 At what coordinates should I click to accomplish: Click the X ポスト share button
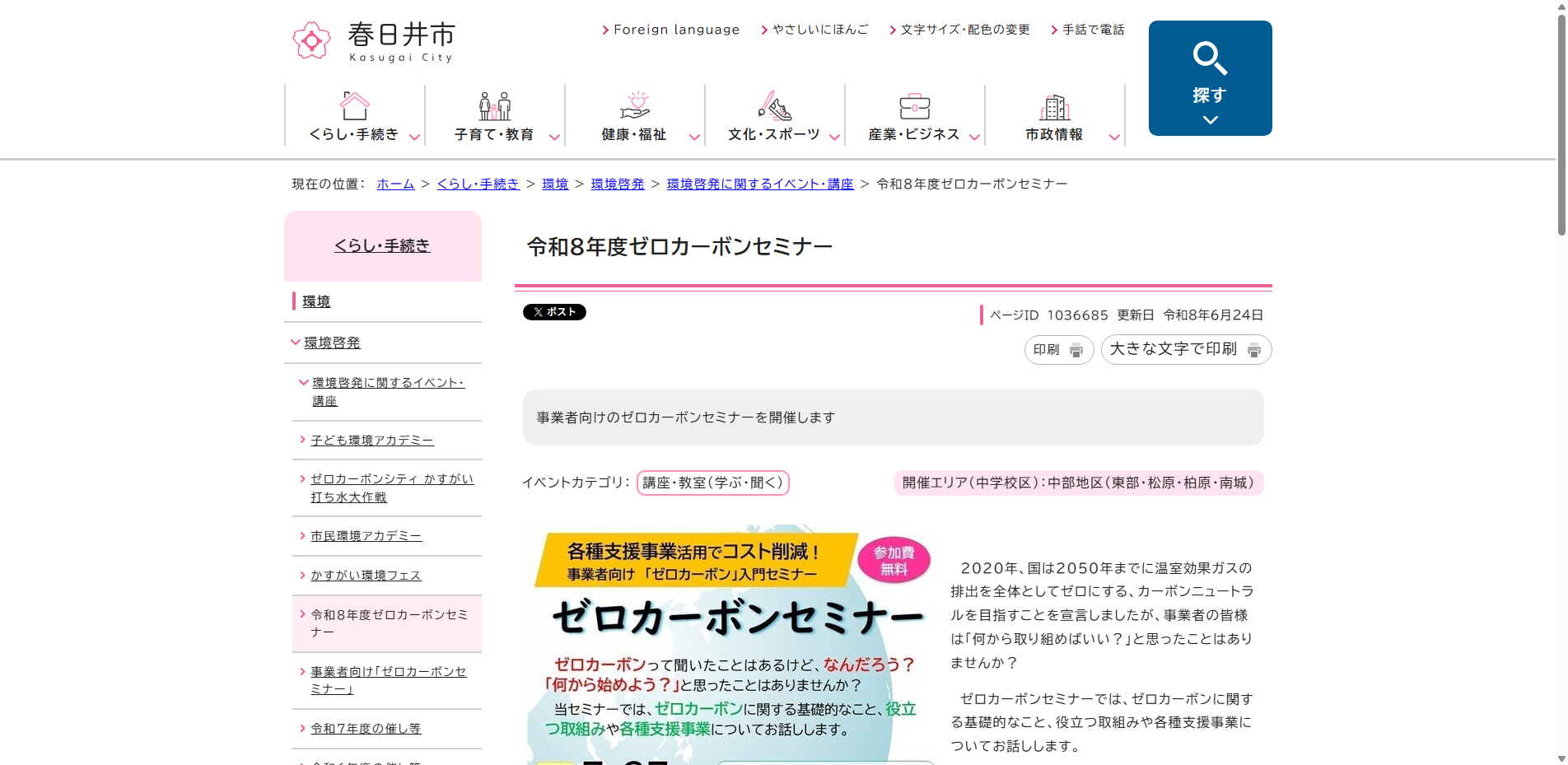(x=554, y=312)
